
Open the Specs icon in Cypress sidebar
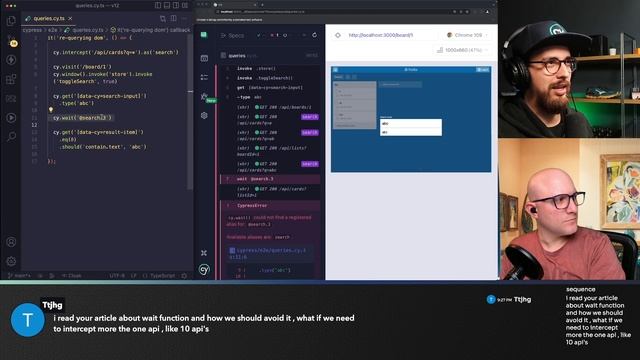point(204,58)
